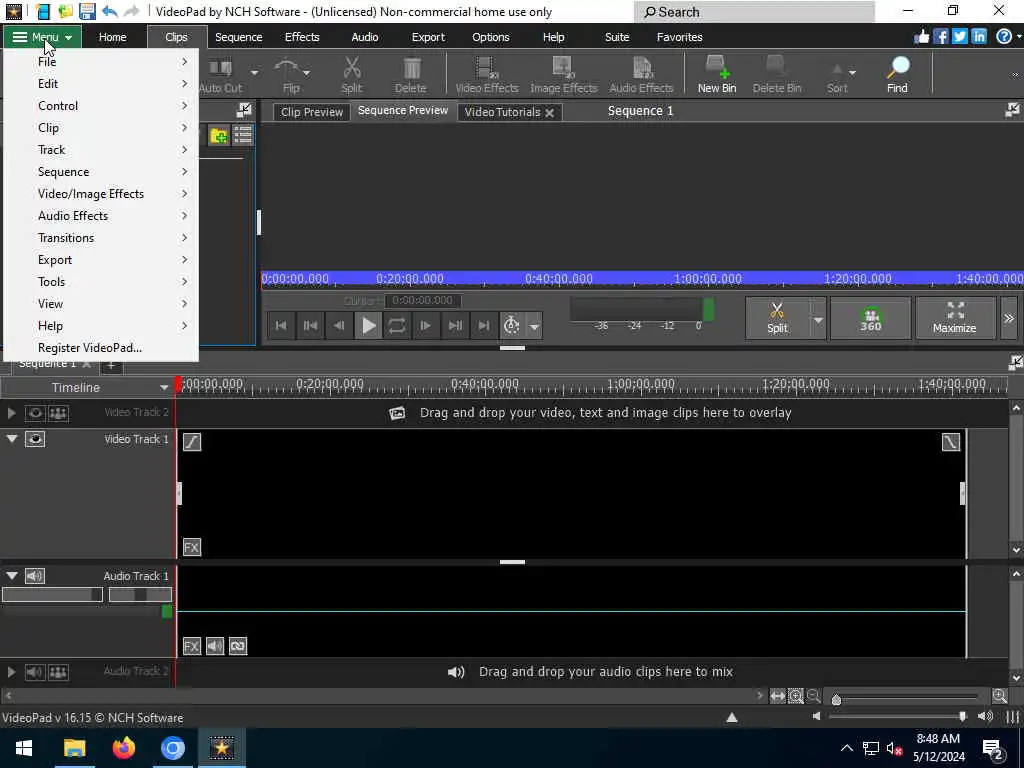The image size is (1024, 768).
Task: Select Register VideoPad... menu entry
Action: (x=101, y=347)
